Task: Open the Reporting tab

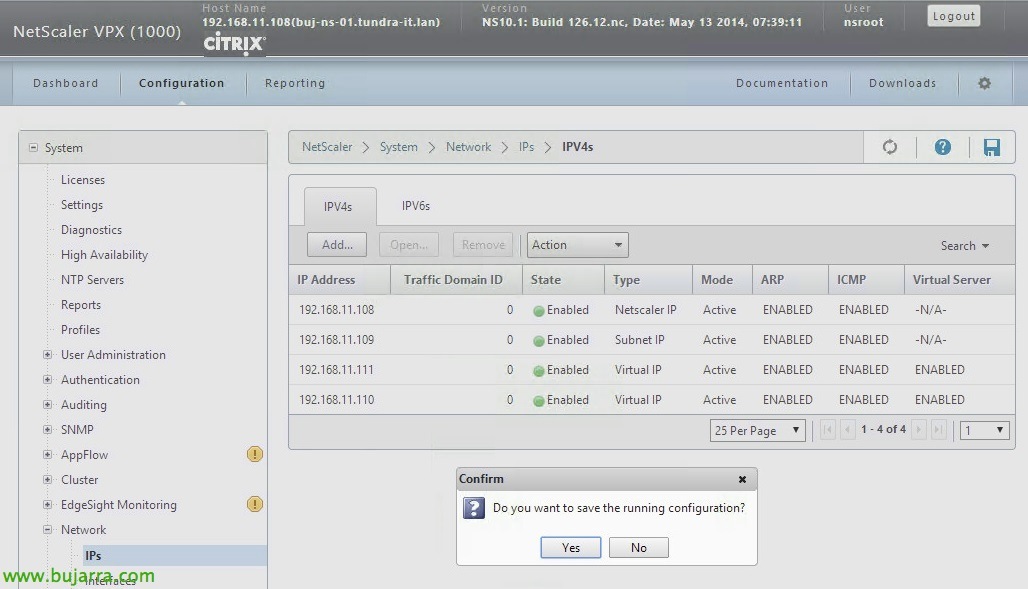Action: coord(295,83)
